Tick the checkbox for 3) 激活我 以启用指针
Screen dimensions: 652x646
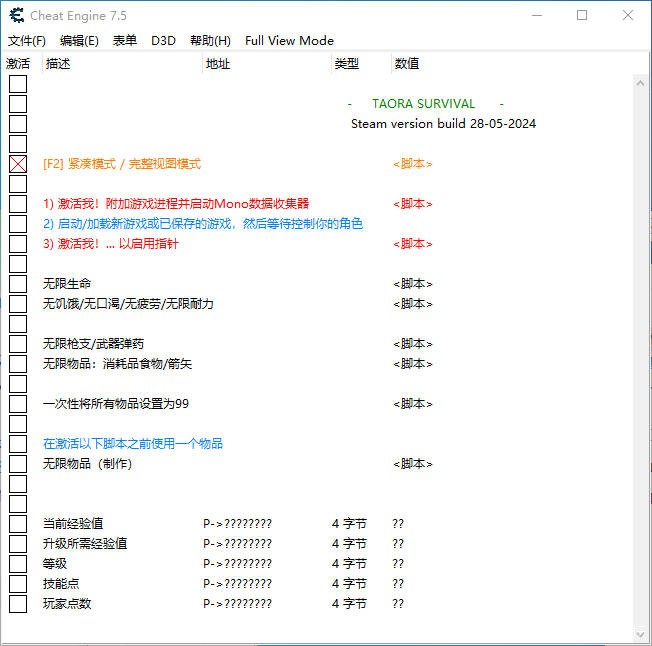18,244
